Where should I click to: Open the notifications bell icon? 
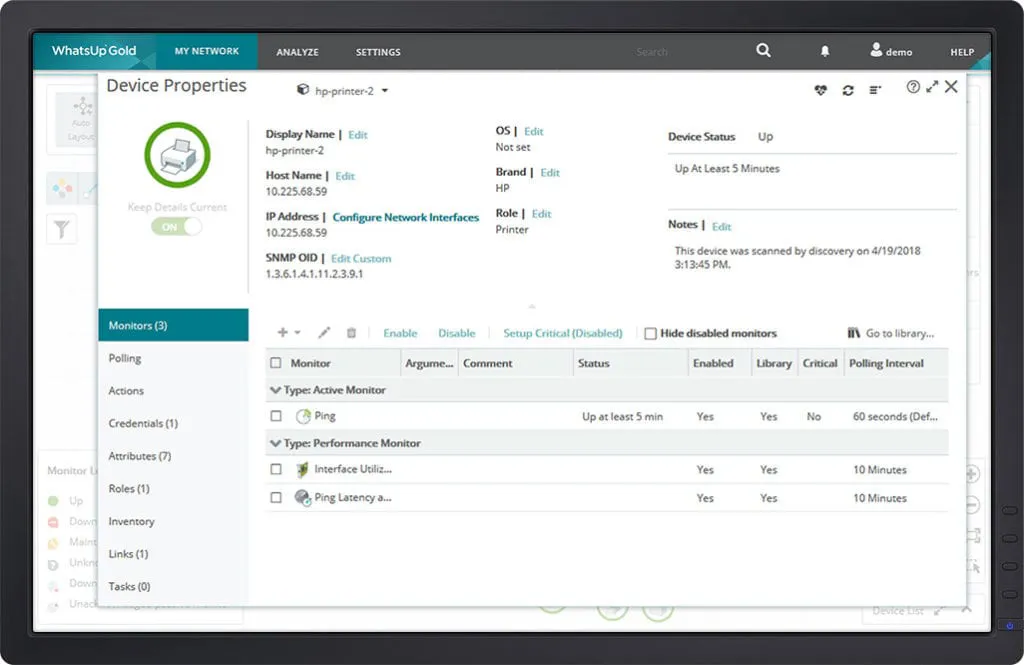(824, 51)
